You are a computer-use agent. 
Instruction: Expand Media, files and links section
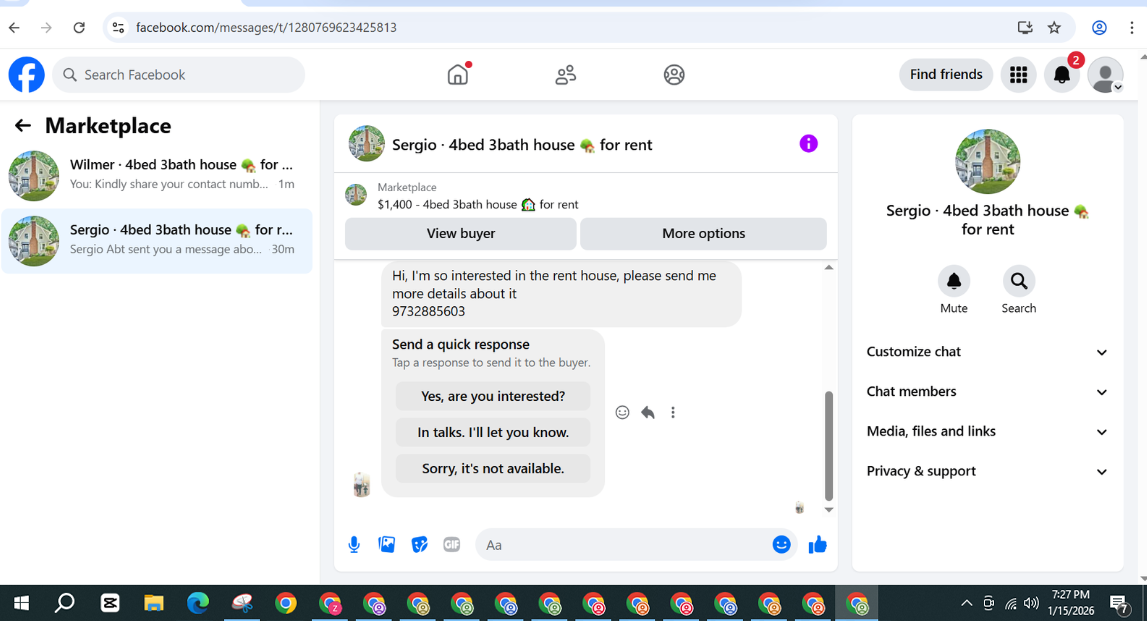click(988, 432)
